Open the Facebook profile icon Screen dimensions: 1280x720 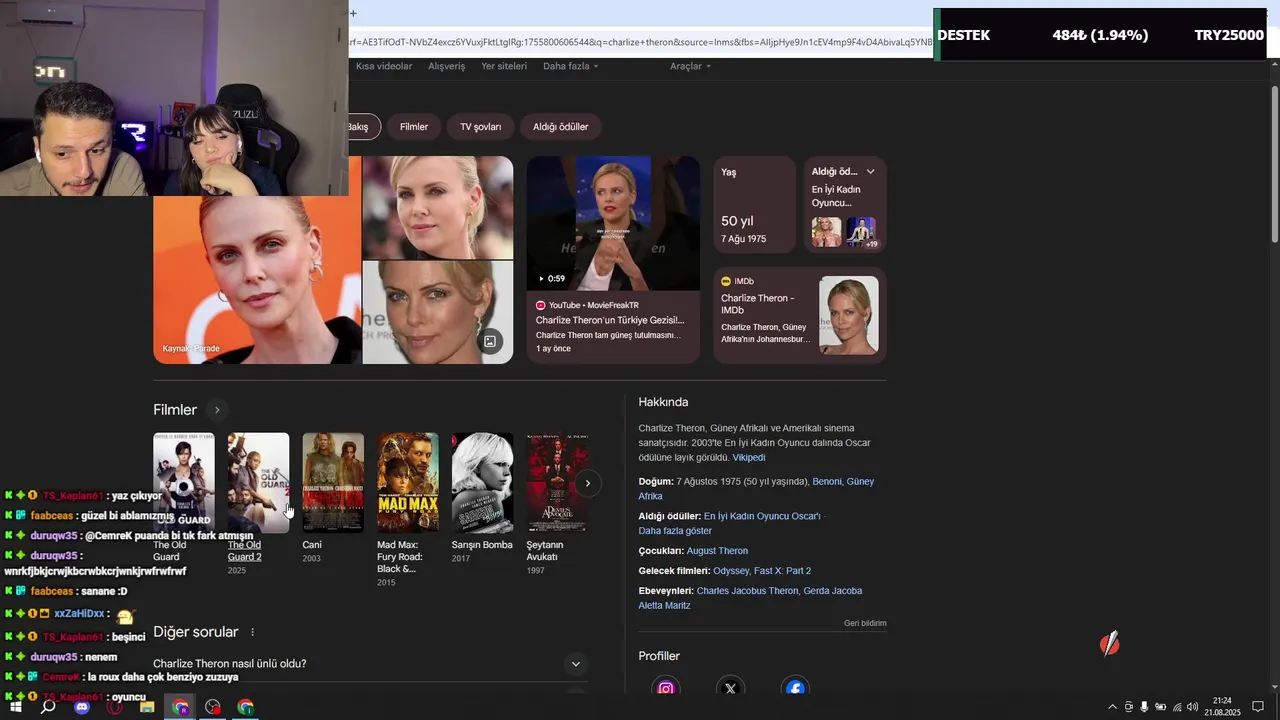[x=795, y=688]
